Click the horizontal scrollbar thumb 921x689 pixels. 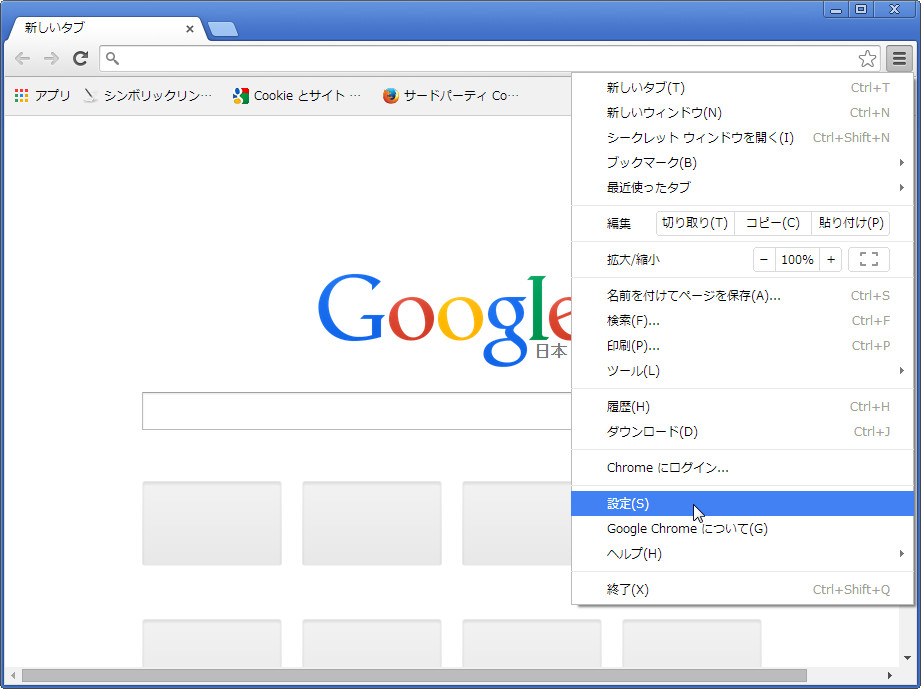tap(414, 675)
